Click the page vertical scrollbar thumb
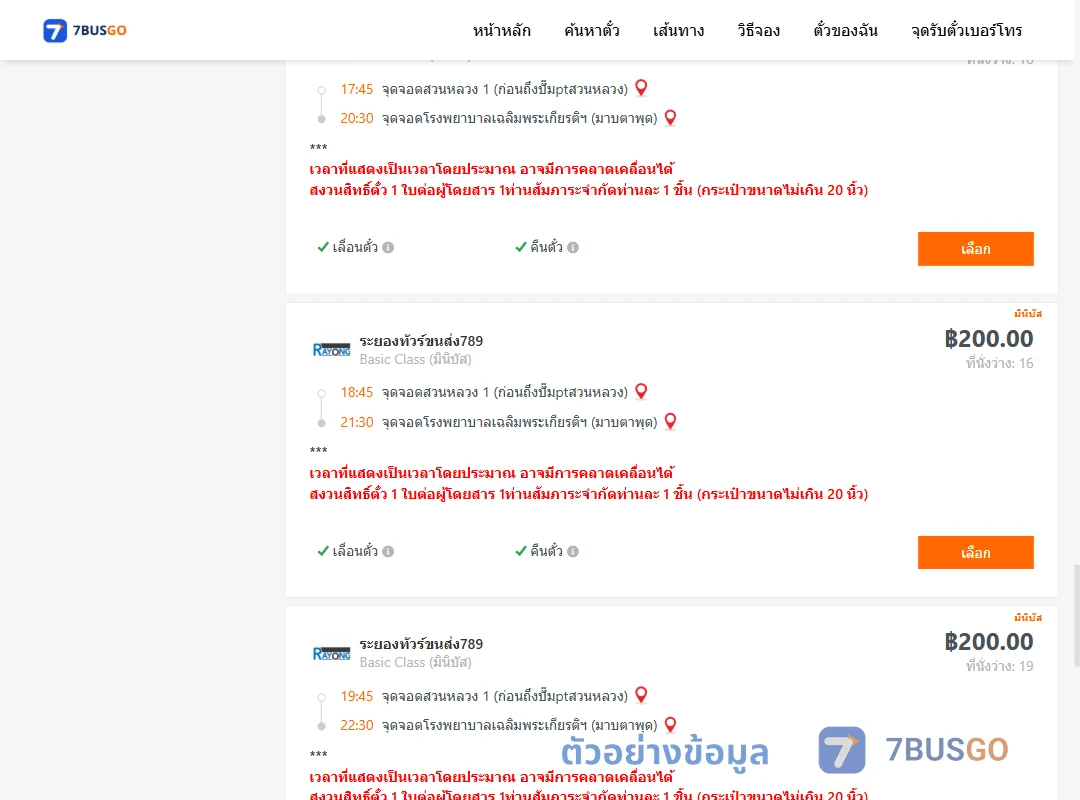Viewport: 1080px width, 800px height. pyautogui.click(x=1077, y=615)
